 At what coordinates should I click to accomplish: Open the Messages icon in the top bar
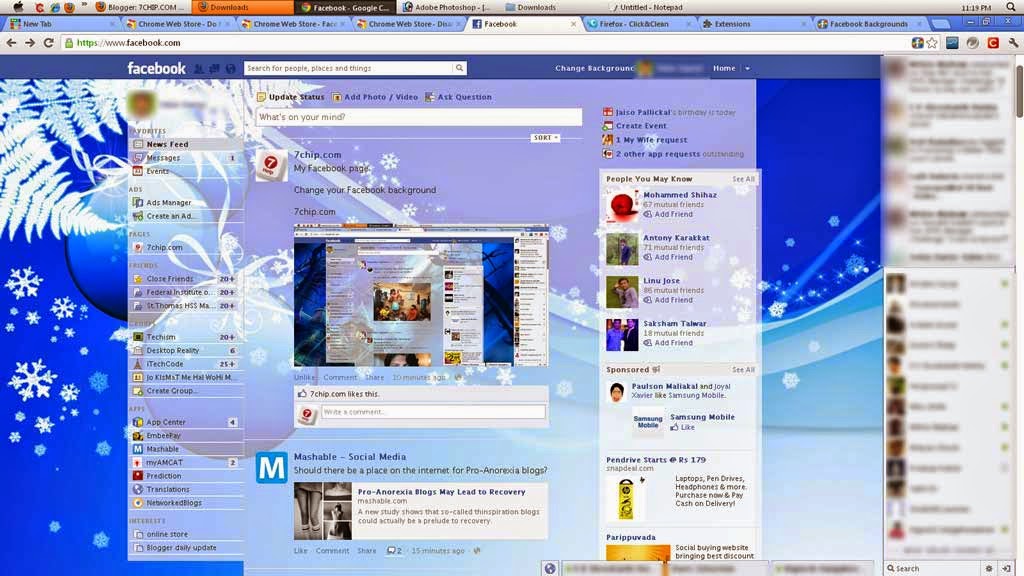click(x=214, y=68)
